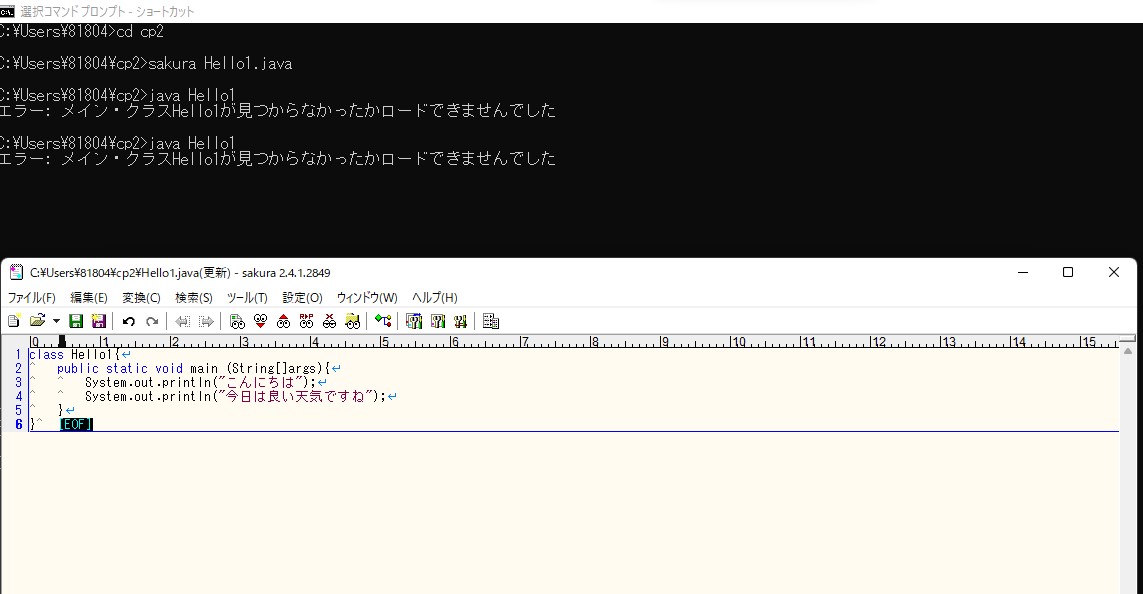Click the tag jump back icon
This screenshot has height=594, width=1143.
click(x=183, y=321)
